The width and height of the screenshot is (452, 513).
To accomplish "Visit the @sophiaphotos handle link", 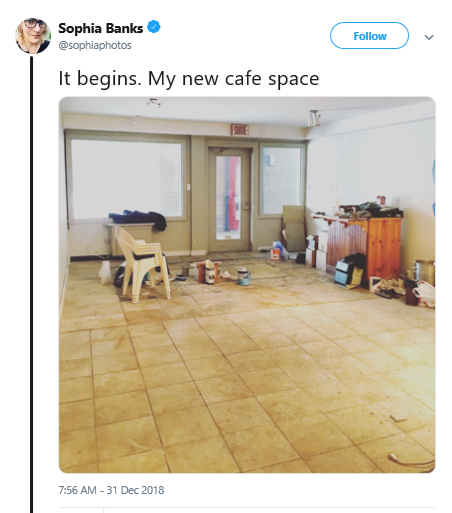I will [x=95, y=45].
